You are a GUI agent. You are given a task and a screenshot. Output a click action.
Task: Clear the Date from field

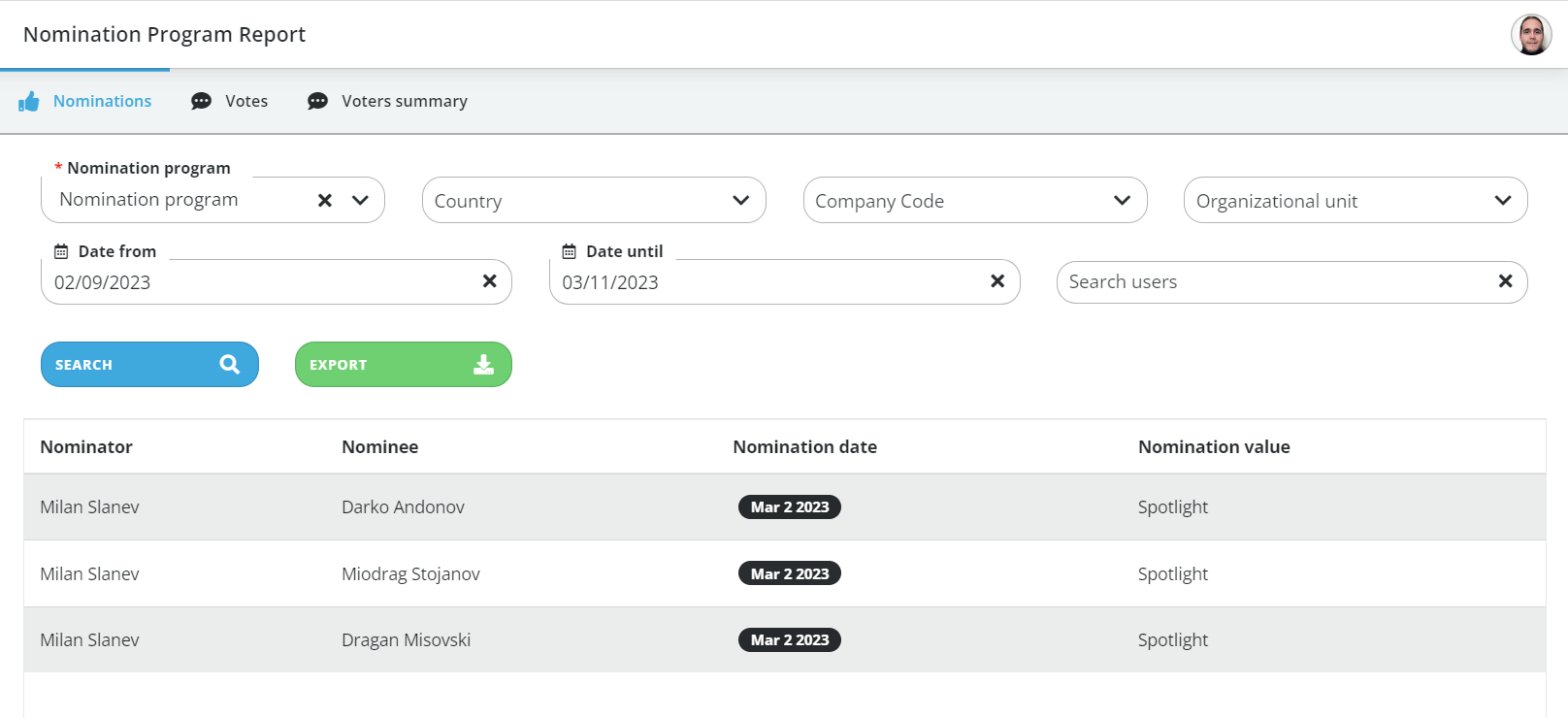pyautogui.click(x=490, y=281)
